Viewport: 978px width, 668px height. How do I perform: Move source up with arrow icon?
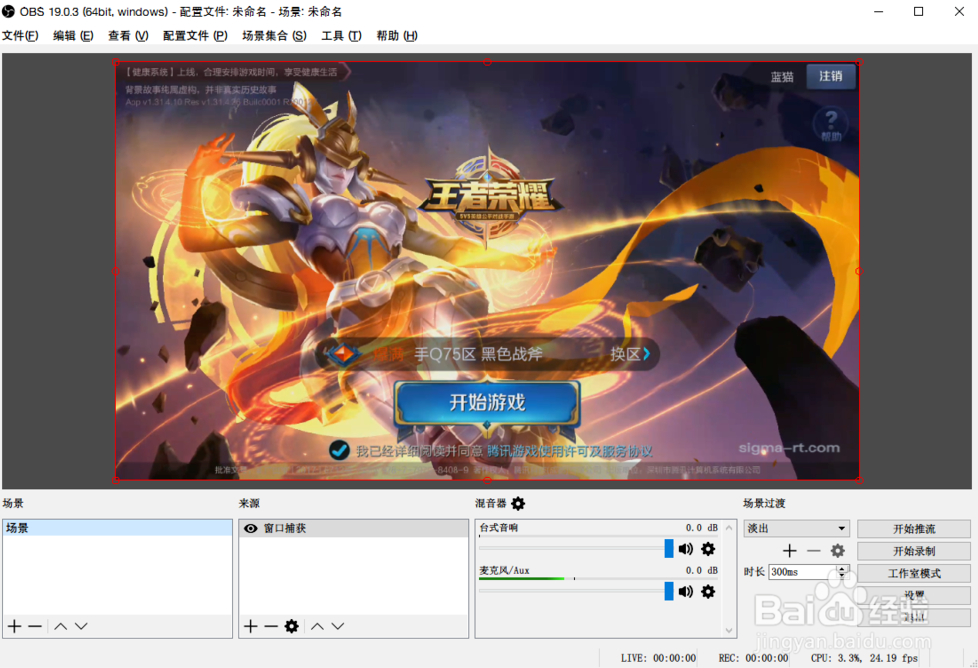(317, 626)
